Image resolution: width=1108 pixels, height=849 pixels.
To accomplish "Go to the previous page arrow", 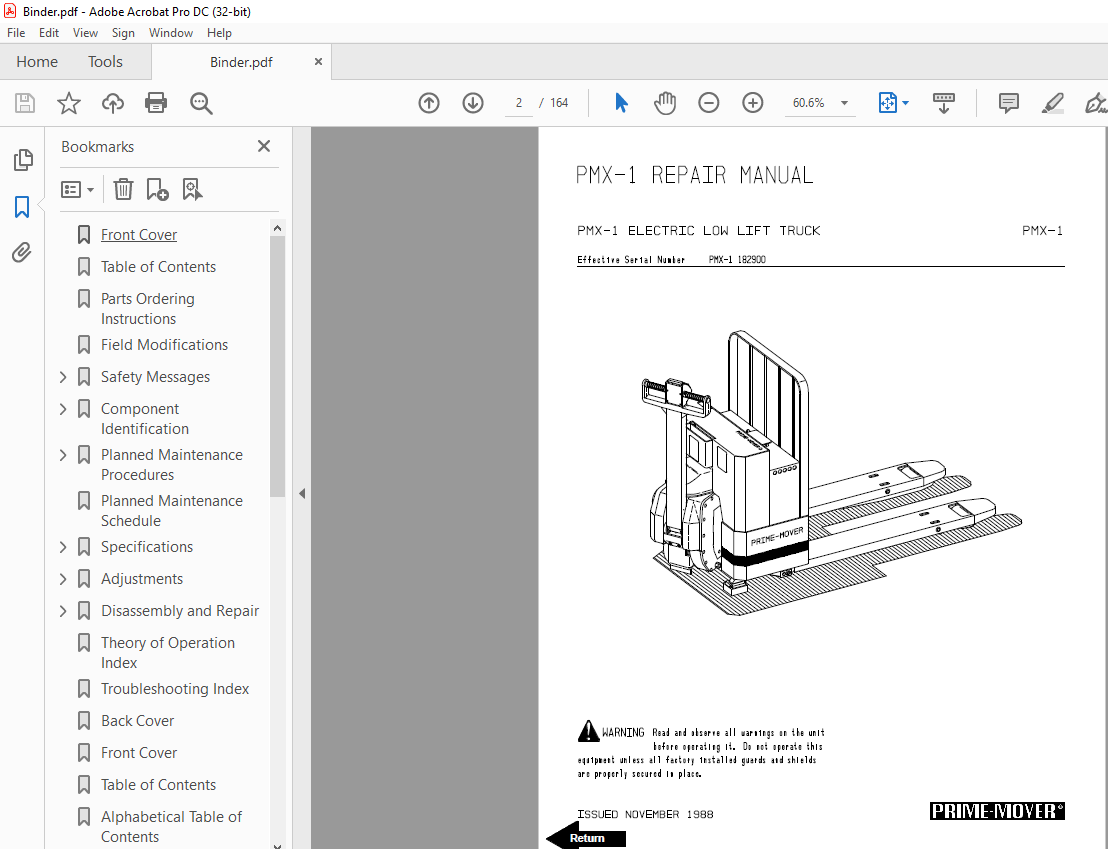I will (x=429, y=103).
